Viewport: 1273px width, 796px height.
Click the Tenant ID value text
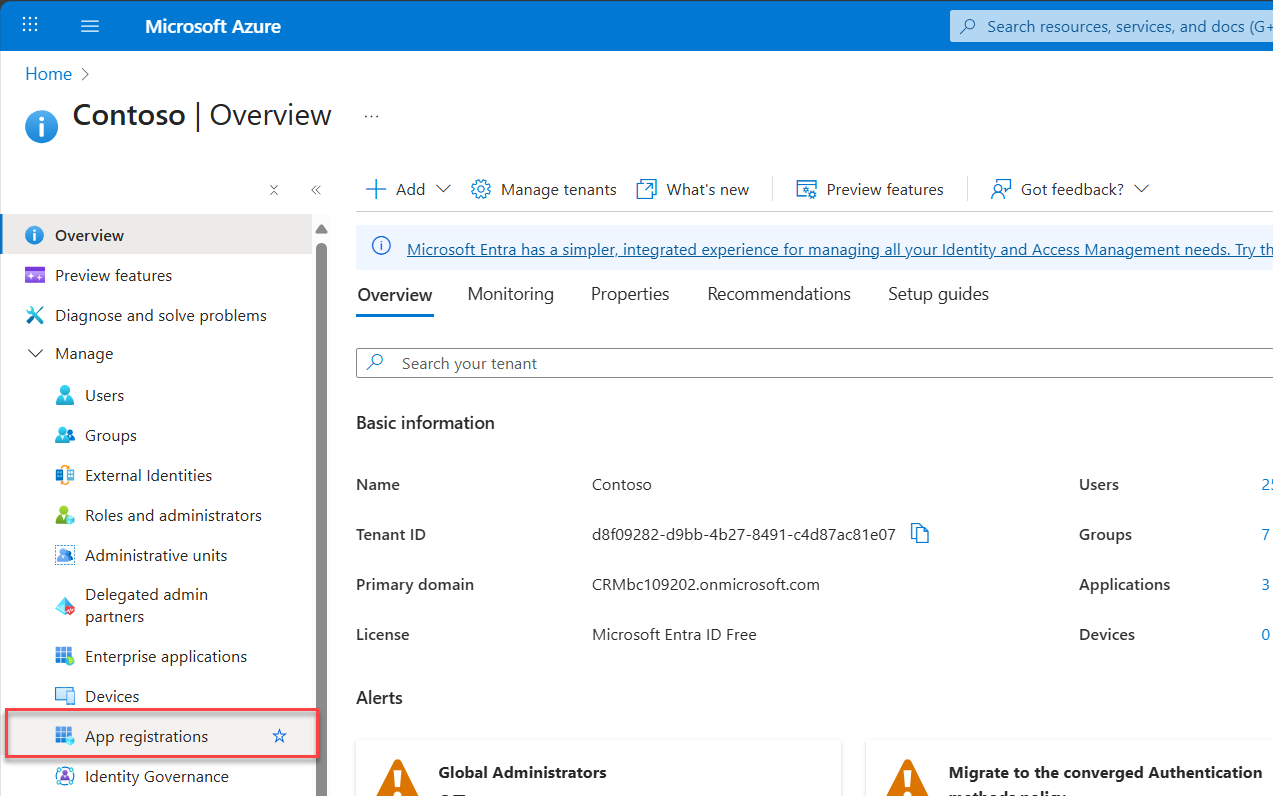click(744, 535)
